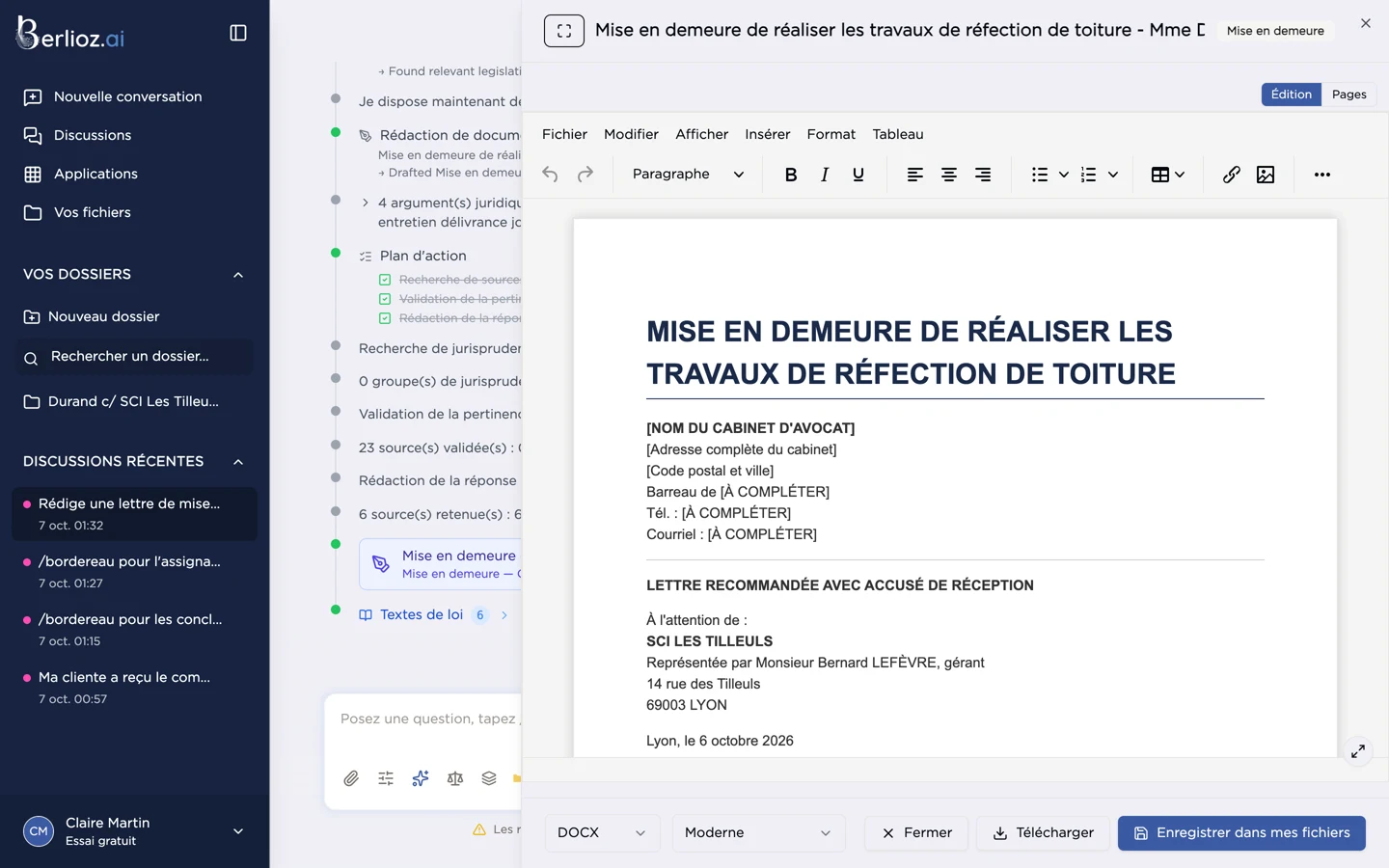This screenshot has width=1389, height=868.
Task: Click the fullscreen document icon
Action: (564, 31)
